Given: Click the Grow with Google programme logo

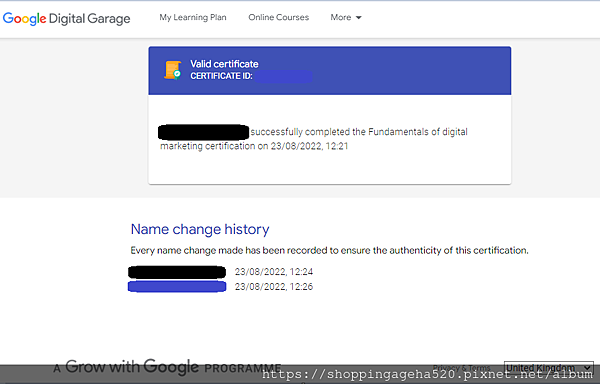Looking at the screenshot, I should (x=167, y=367).
